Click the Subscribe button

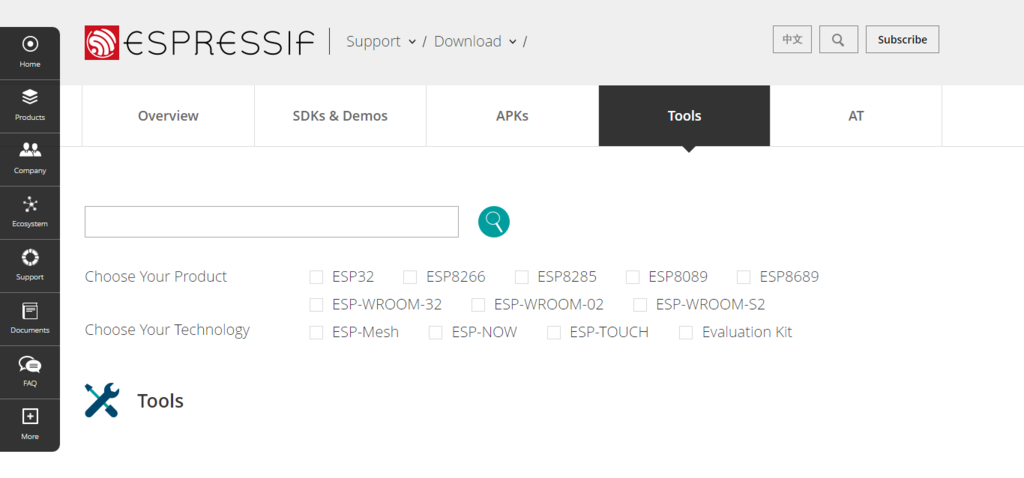(x=902, y=39)
